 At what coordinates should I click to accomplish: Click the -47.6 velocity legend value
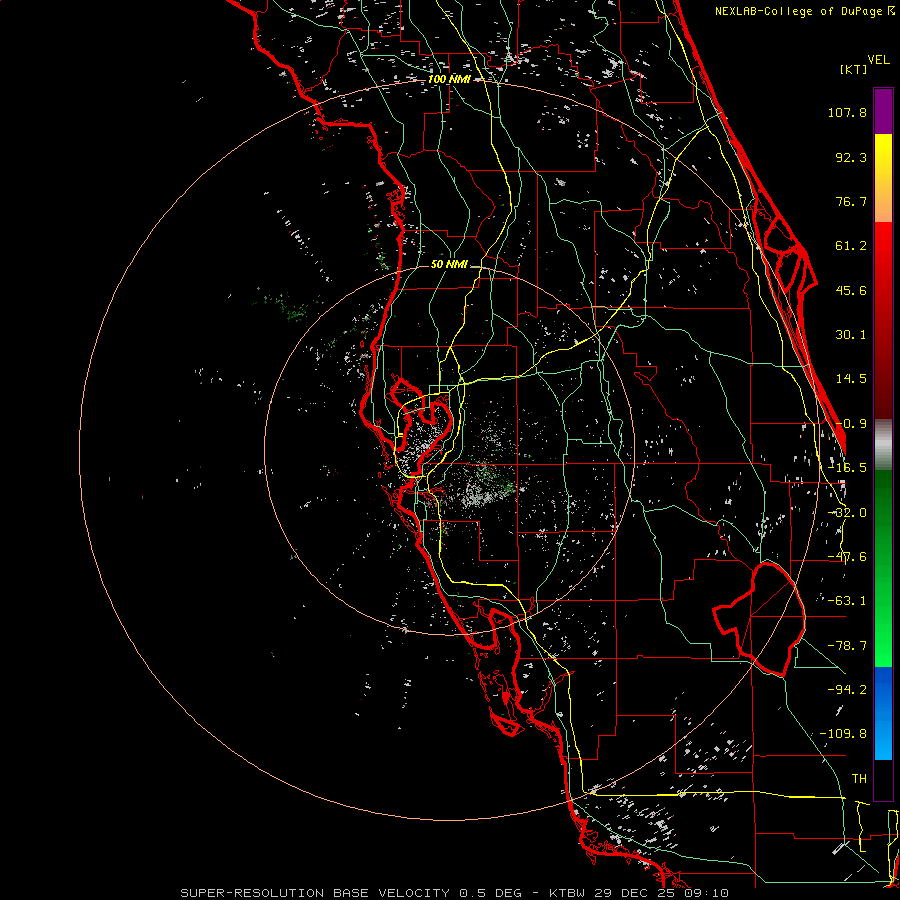click(x=847, y=557)
